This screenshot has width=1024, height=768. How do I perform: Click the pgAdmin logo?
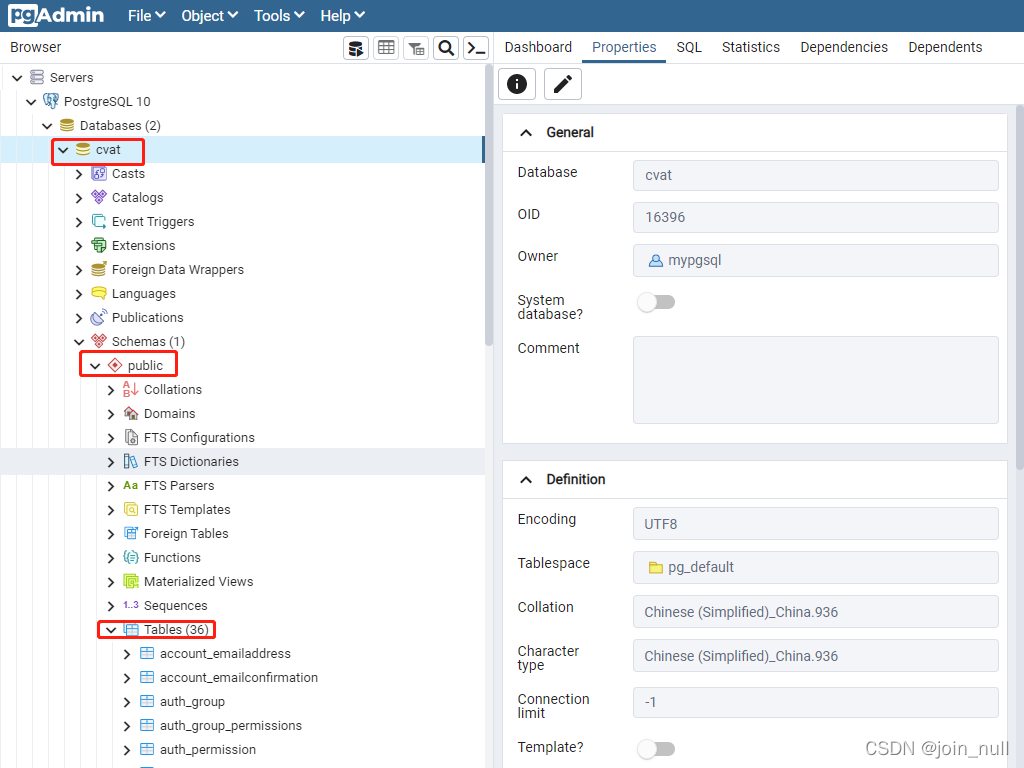click(56, 15)
